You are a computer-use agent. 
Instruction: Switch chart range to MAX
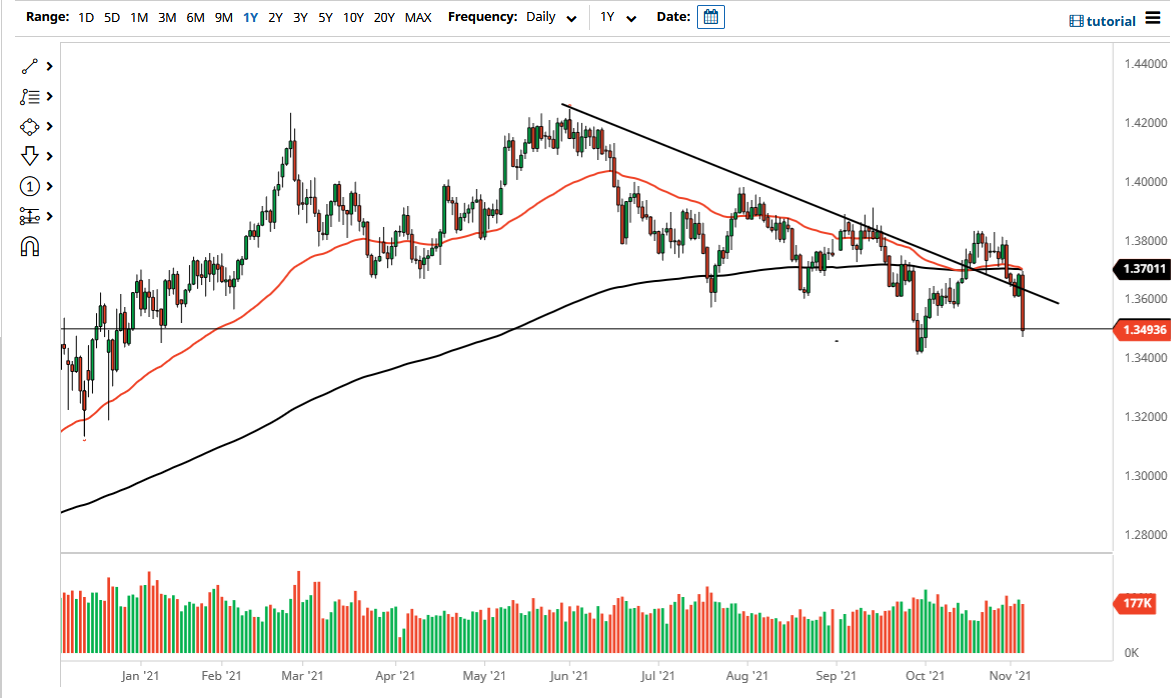(x=418, y=17)
